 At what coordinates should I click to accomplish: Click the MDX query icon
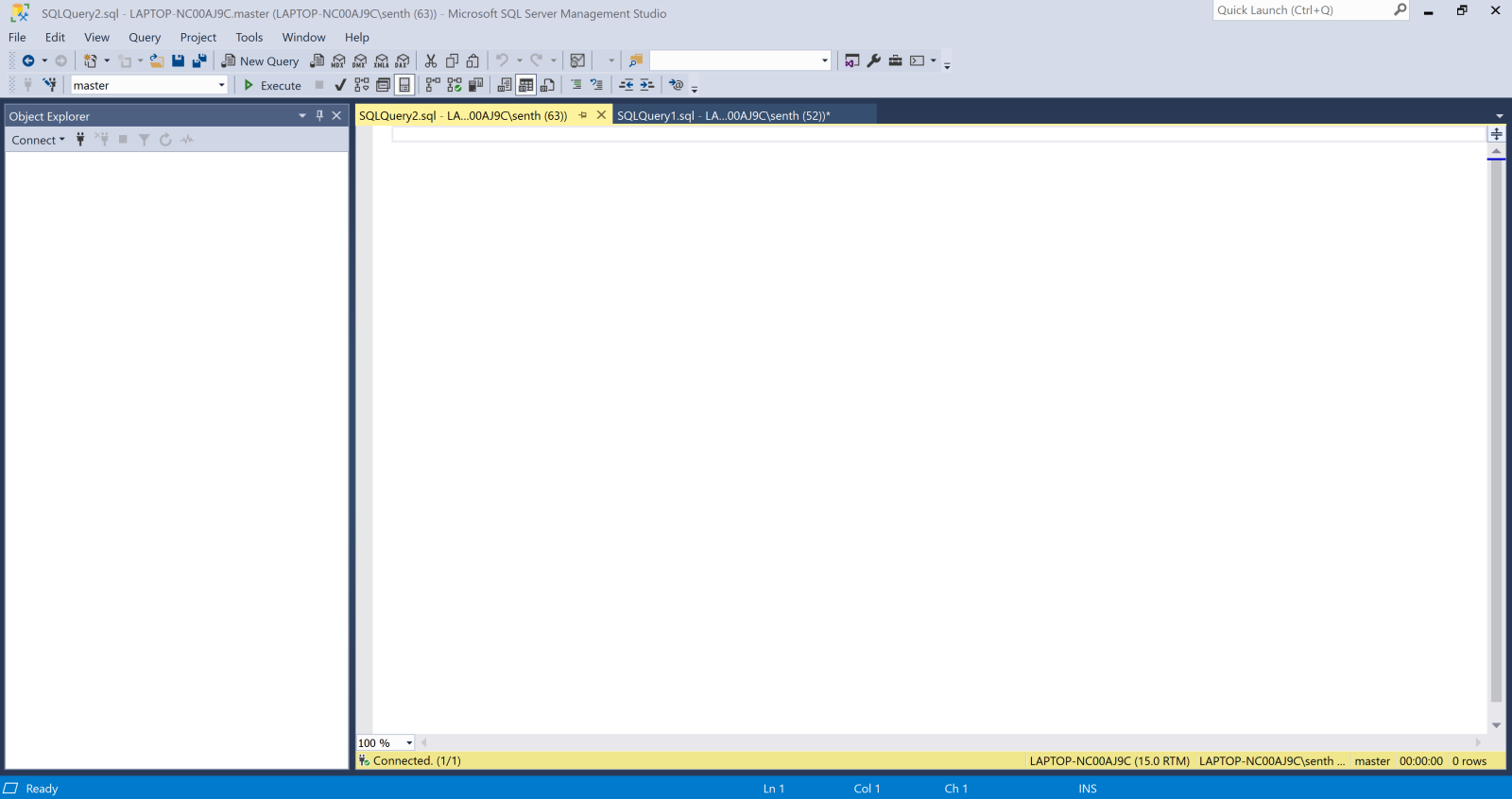pyautogui.click(x=338, y=61)
